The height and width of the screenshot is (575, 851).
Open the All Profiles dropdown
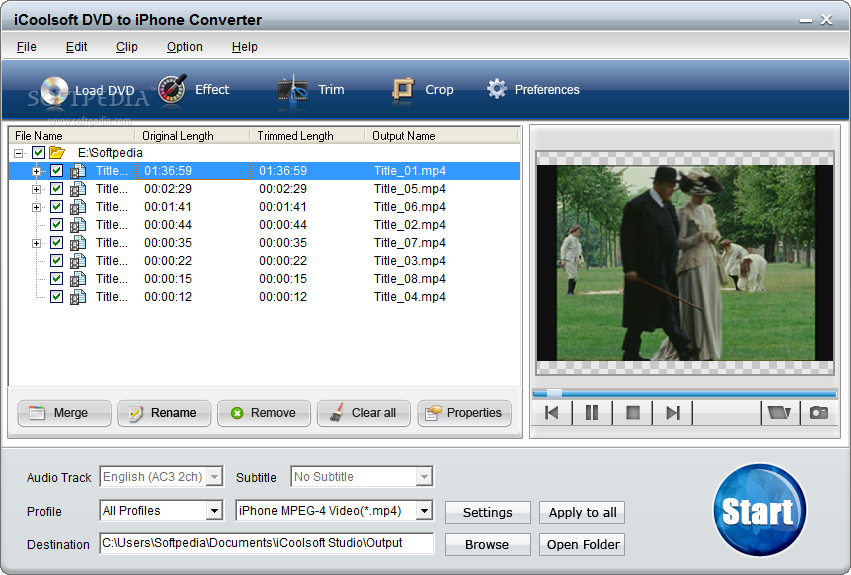click(x=215, y=510)
